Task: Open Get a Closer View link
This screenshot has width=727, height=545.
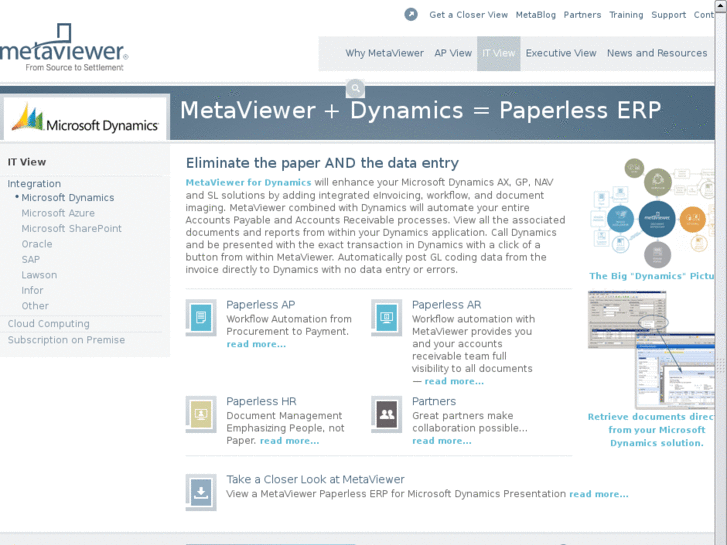Action: point(468,15)
